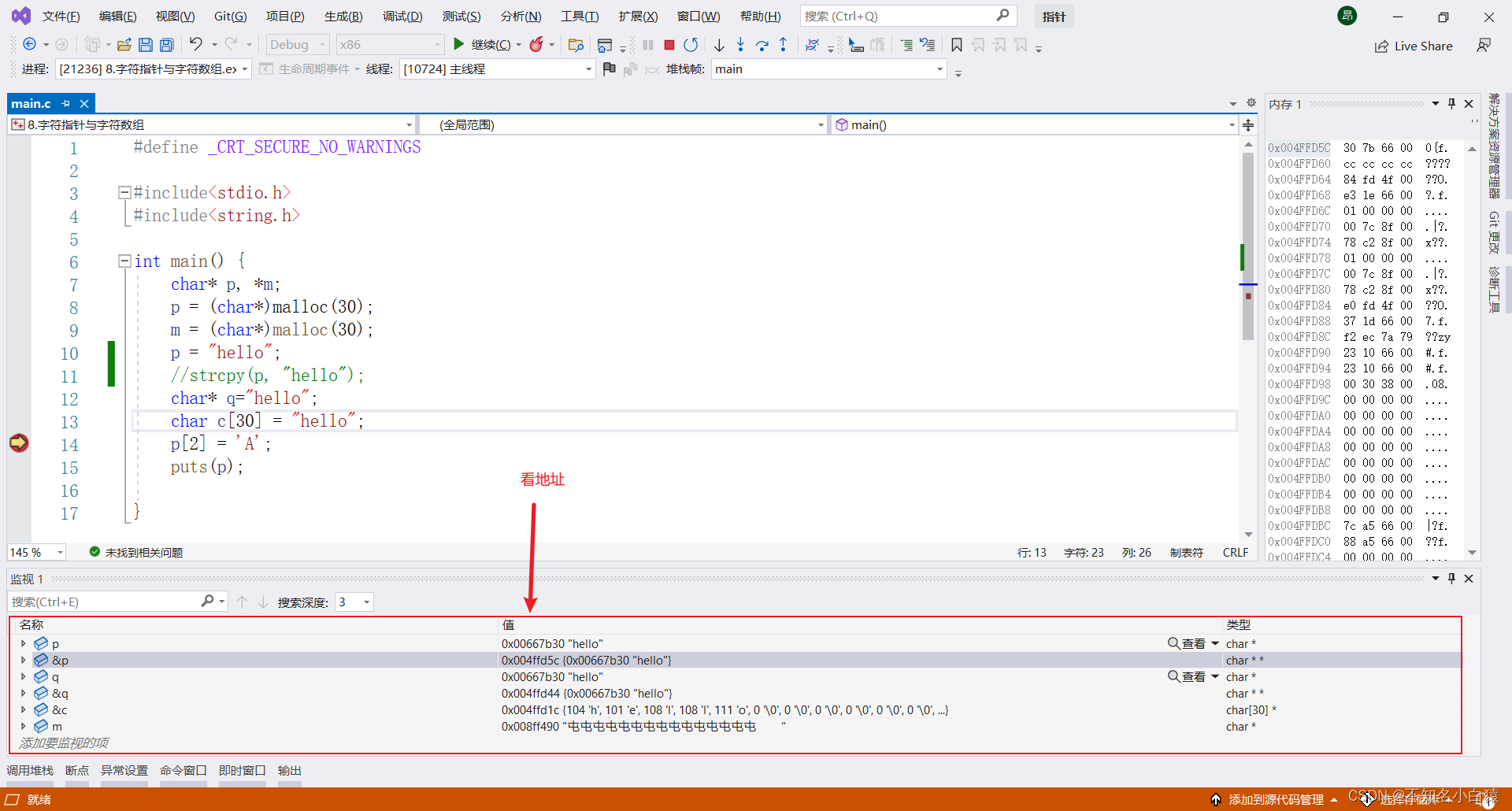The image size is (1512, 811).
Task: Open the main() member dropdown
Action: click(1035, 124)
